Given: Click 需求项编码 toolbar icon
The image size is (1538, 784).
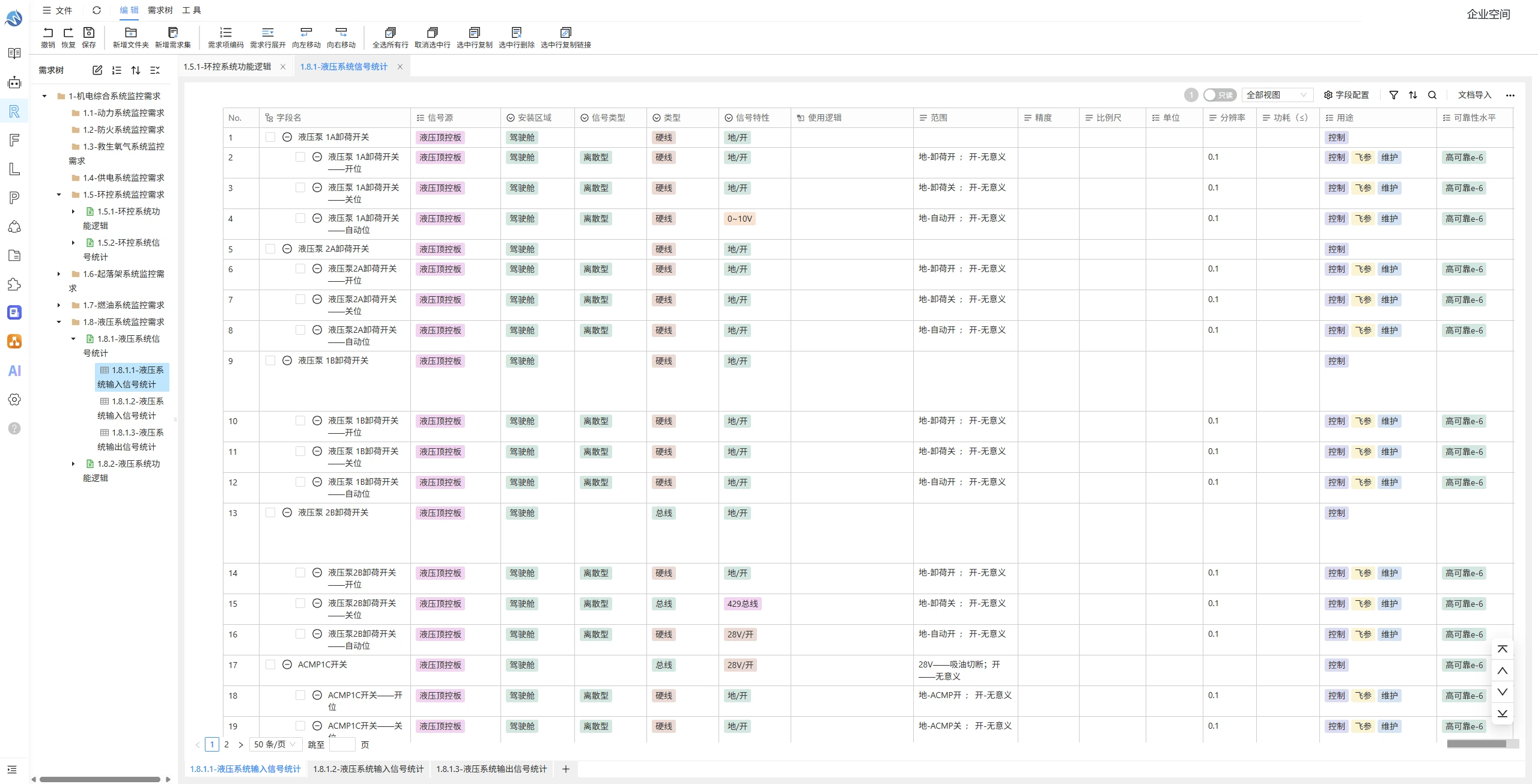Looking at the screenshot, I should (x=226, y=32).
